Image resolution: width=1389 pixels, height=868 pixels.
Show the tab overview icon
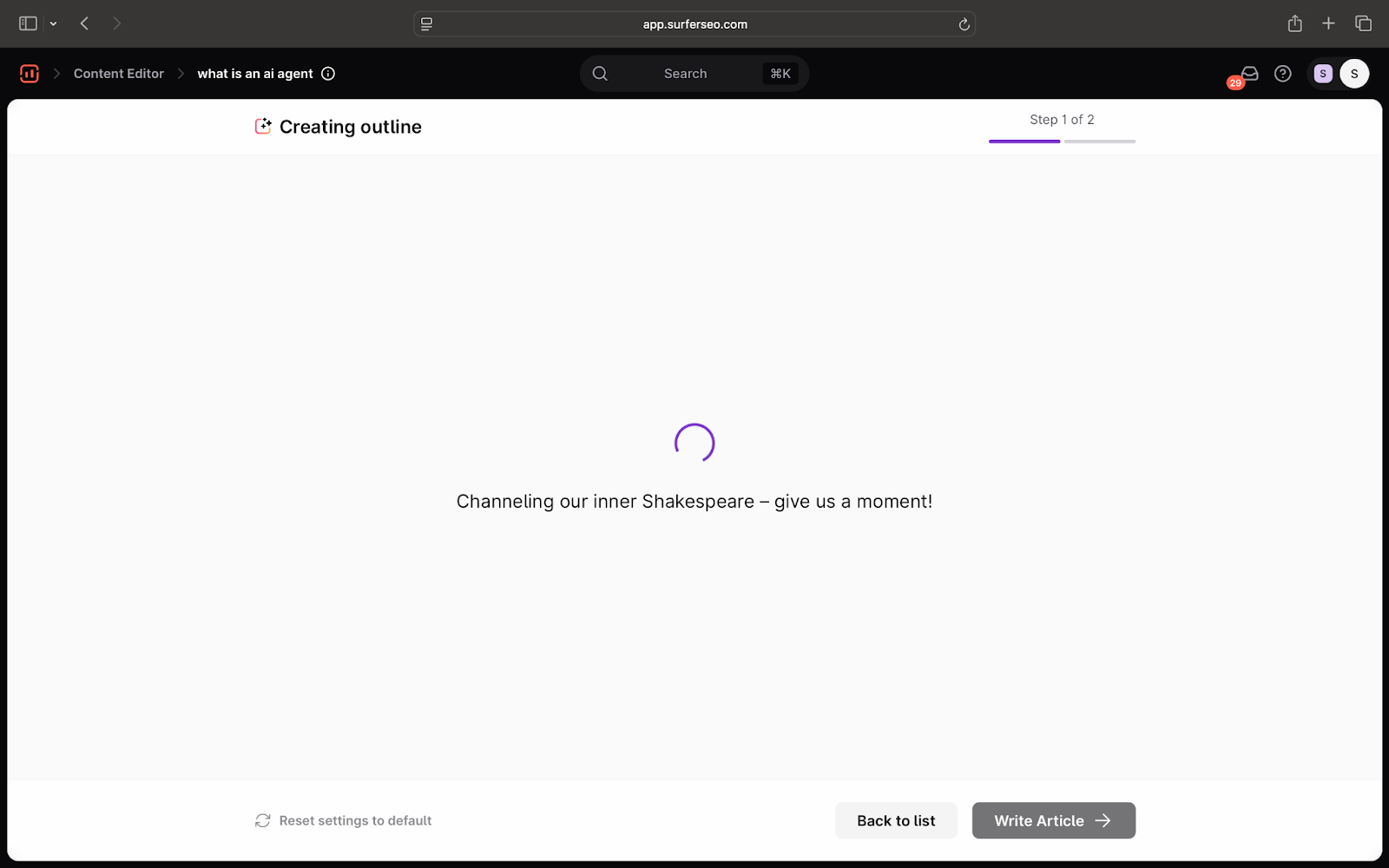[x=1363, y=23]
